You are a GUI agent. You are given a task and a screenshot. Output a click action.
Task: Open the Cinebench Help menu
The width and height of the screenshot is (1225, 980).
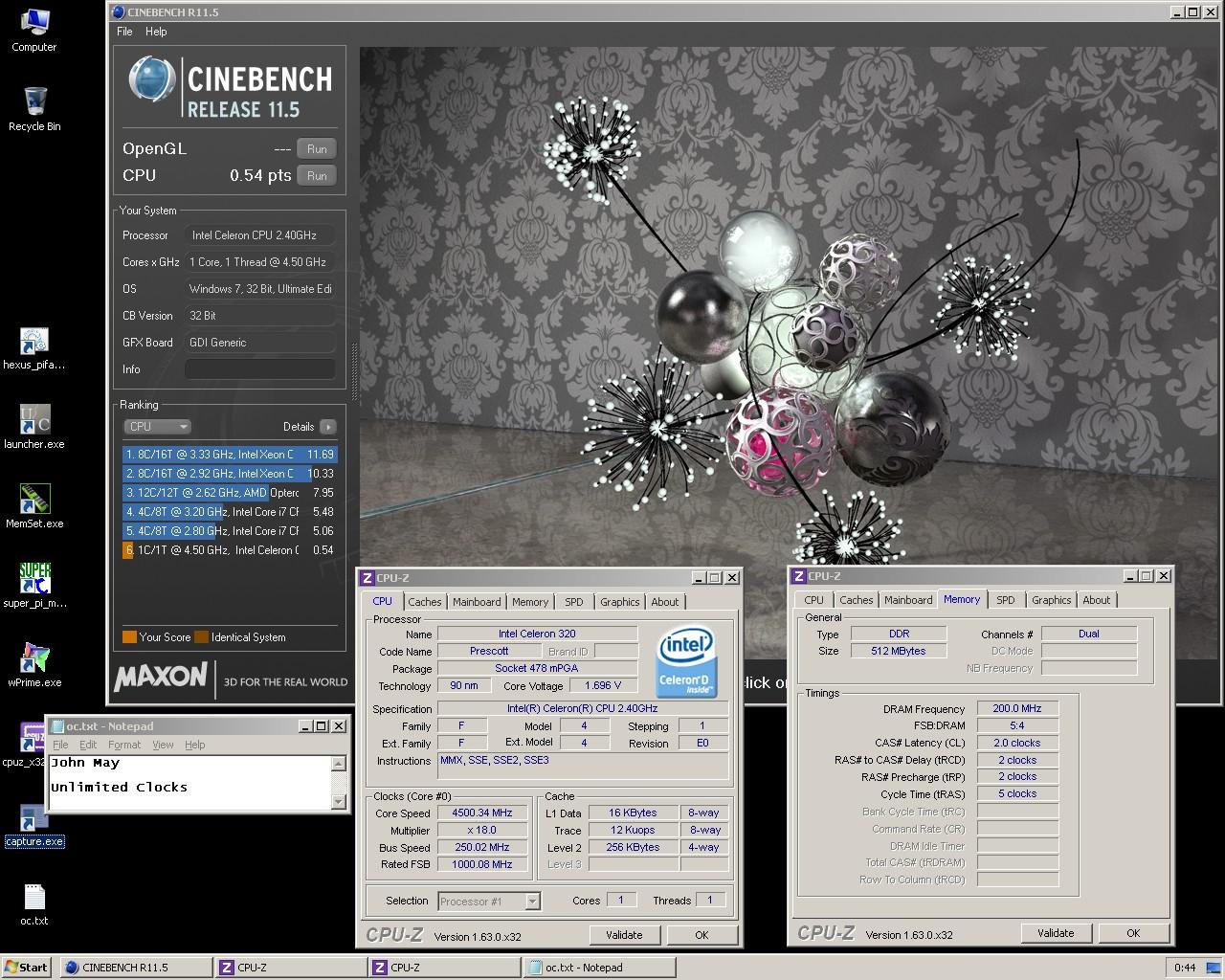click(156, 32)
